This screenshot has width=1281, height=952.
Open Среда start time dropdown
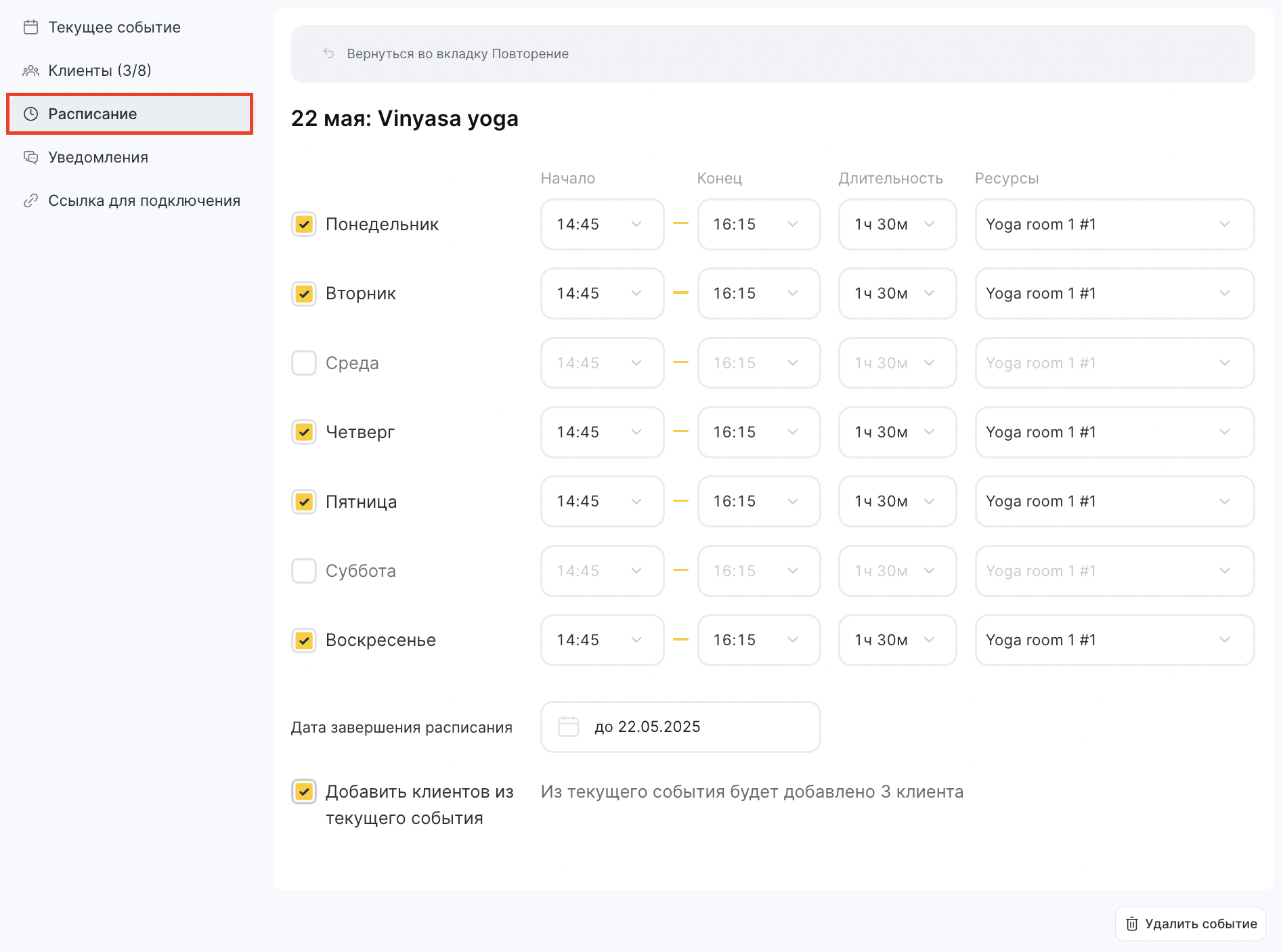(x=602, y=363)
